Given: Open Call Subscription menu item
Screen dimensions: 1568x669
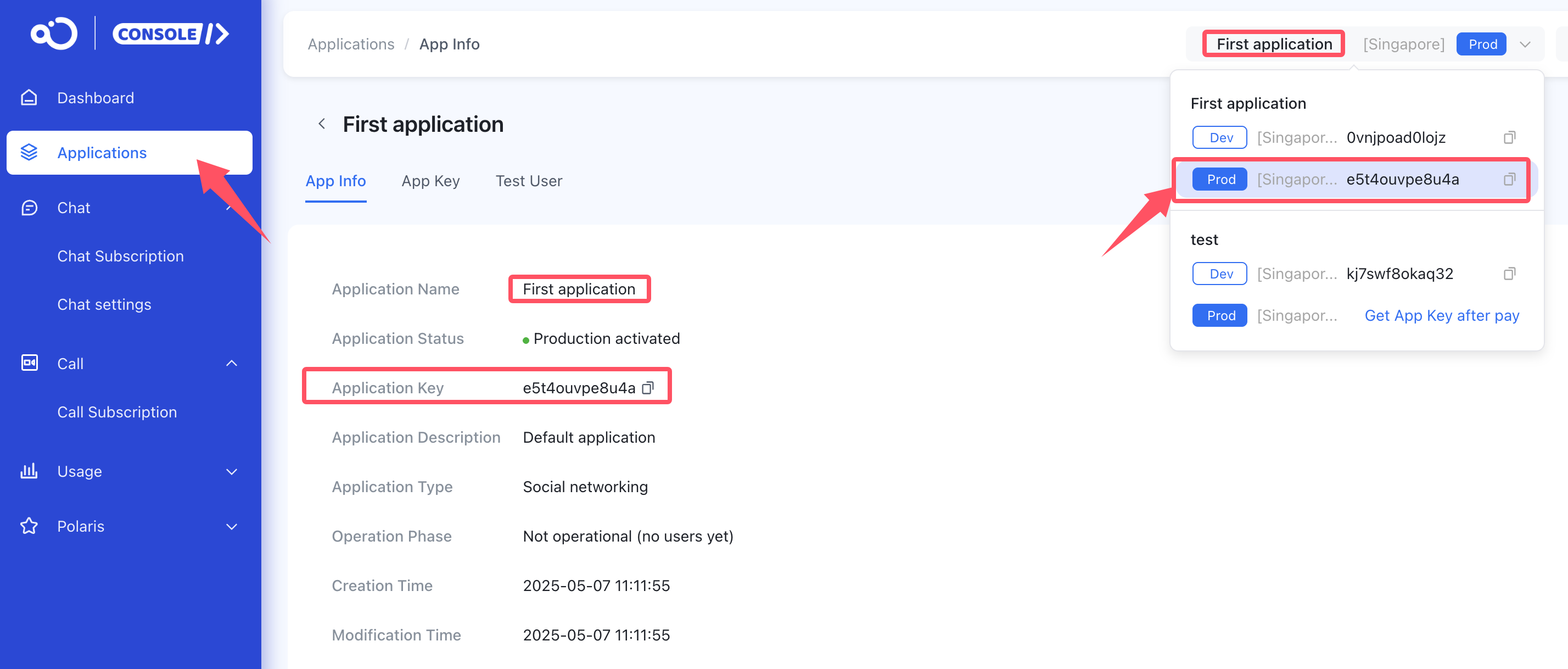Looking at the screenshot, I should pos(117,412).
